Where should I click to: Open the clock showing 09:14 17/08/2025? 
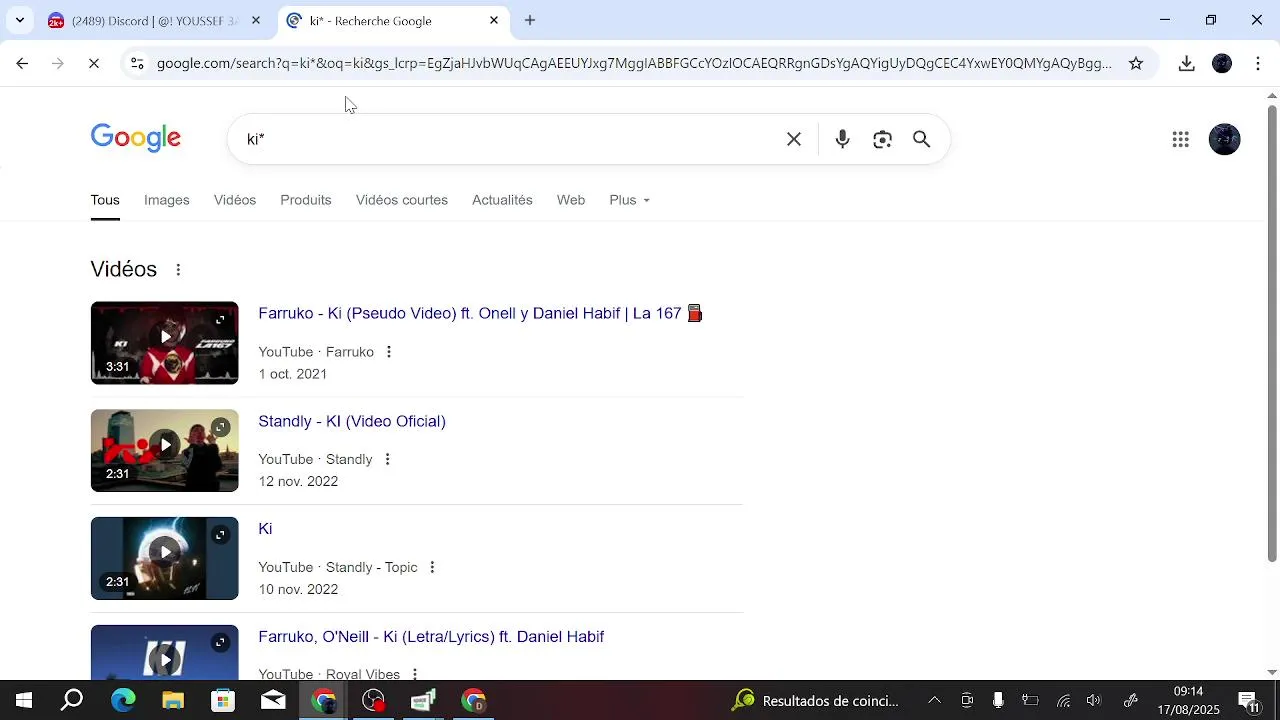pos(1189,700)
